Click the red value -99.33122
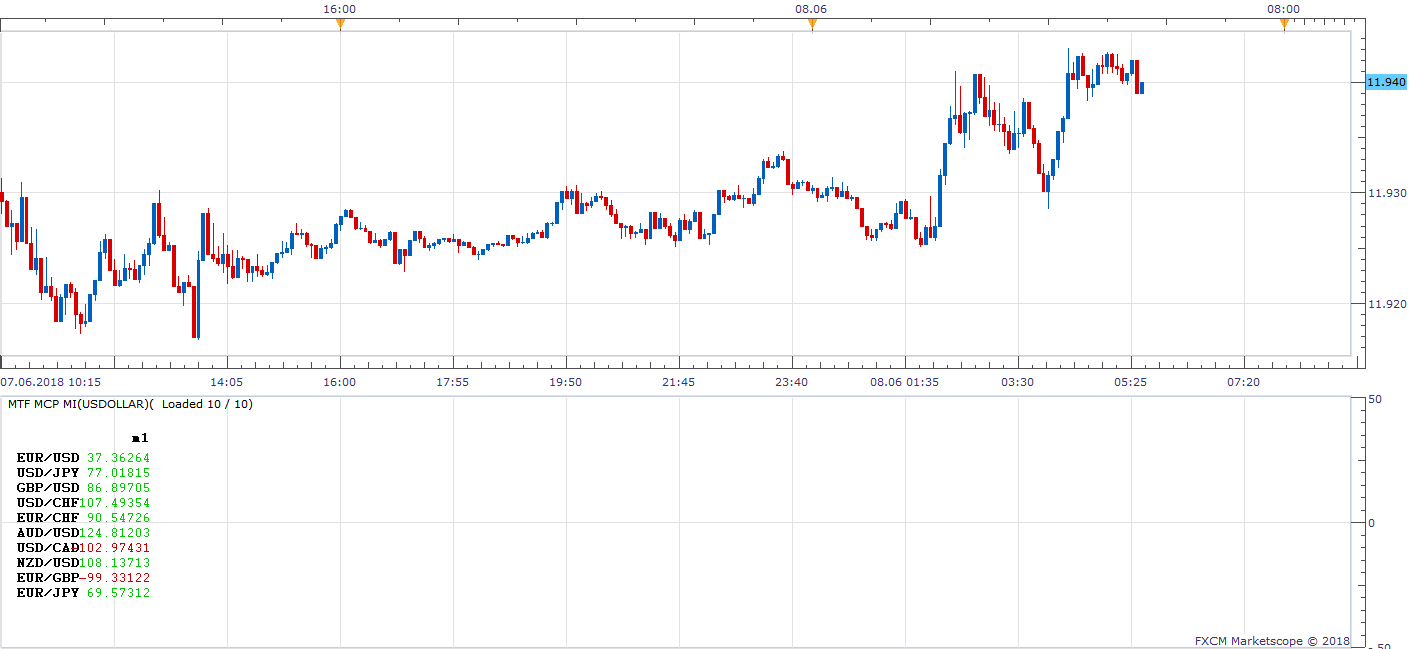 115,578
